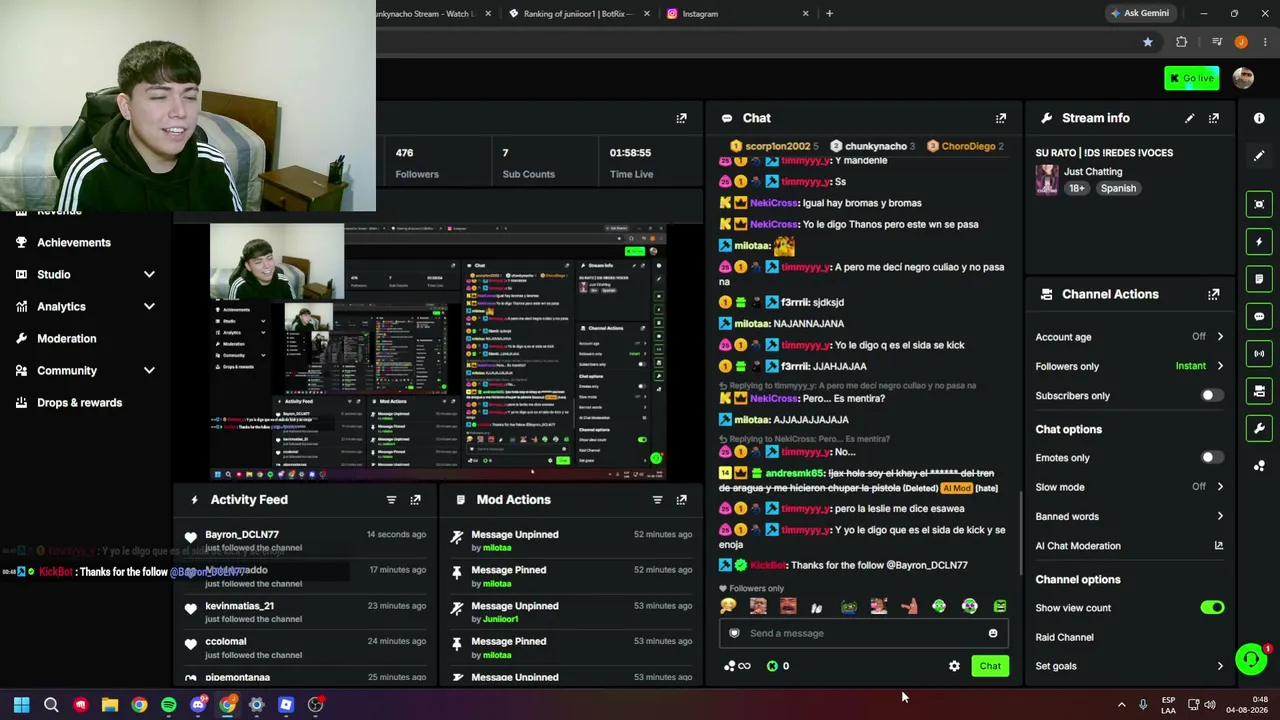Click the info icon in right sidebar
This screenshot has width=1280, height=720.
[x=1259, y=118]
